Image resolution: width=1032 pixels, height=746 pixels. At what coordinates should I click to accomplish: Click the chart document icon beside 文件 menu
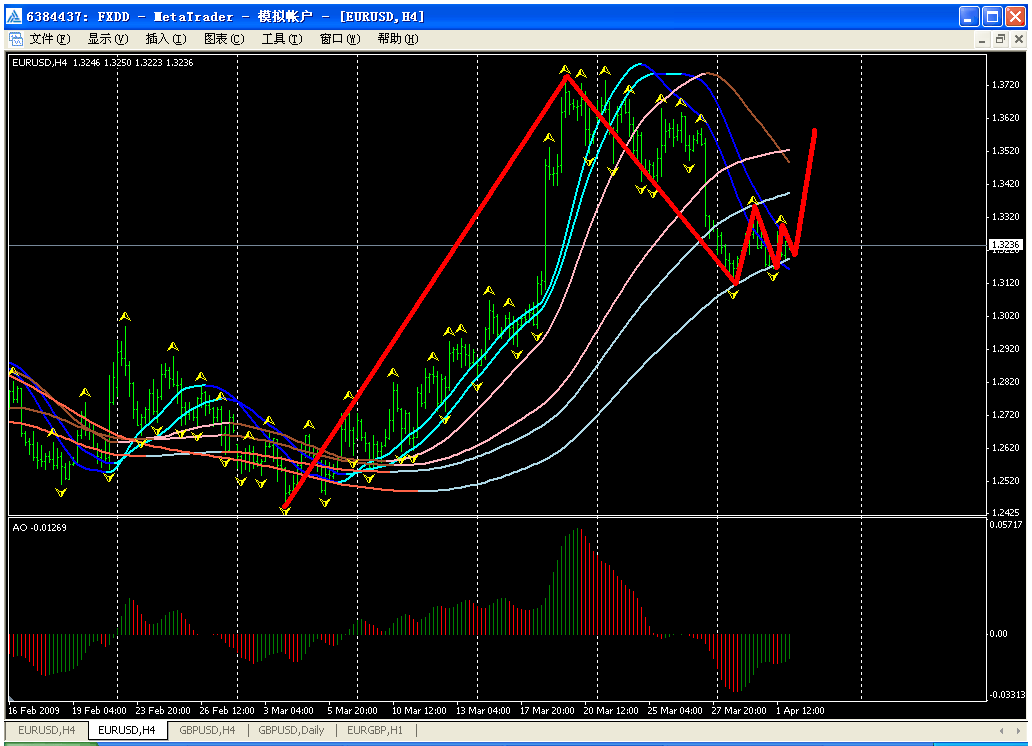coord(15,39)
